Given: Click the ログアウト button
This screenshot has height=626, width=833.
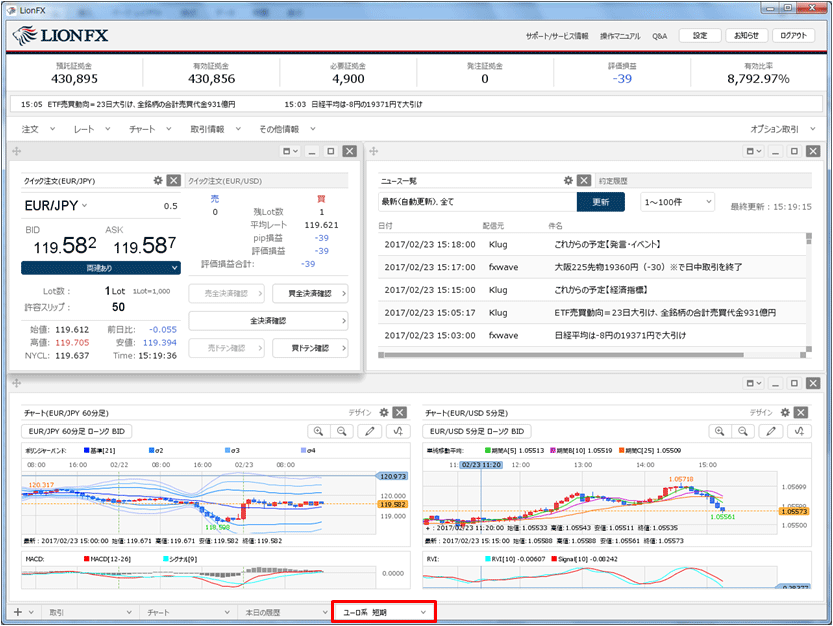Looking at the screenshot, I should [793, 36].
